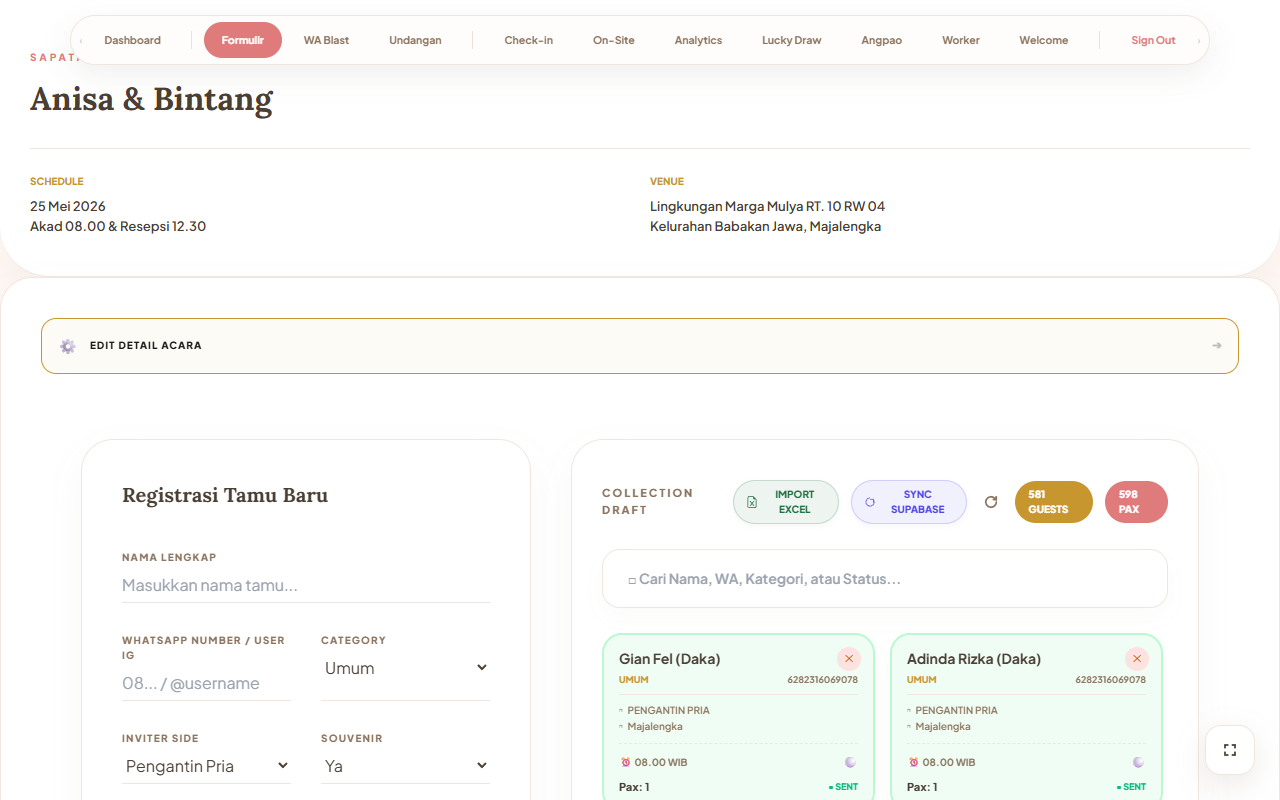Open the Category dropdown showing Umum
The height and width of the screenshot is (800, 1280).
pyautogui.click(x=405, y=668)
